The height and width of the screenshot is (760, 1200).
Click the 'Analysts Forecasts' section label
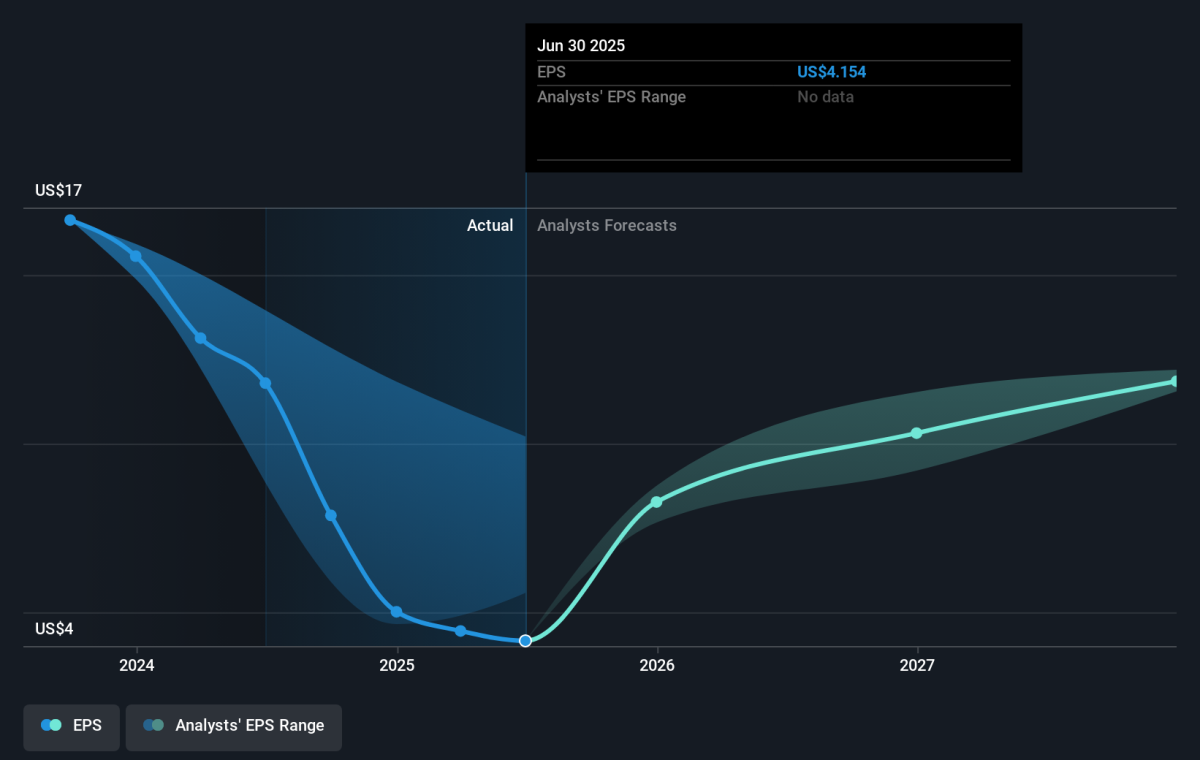pyautogui.click(x=606, y=226)
